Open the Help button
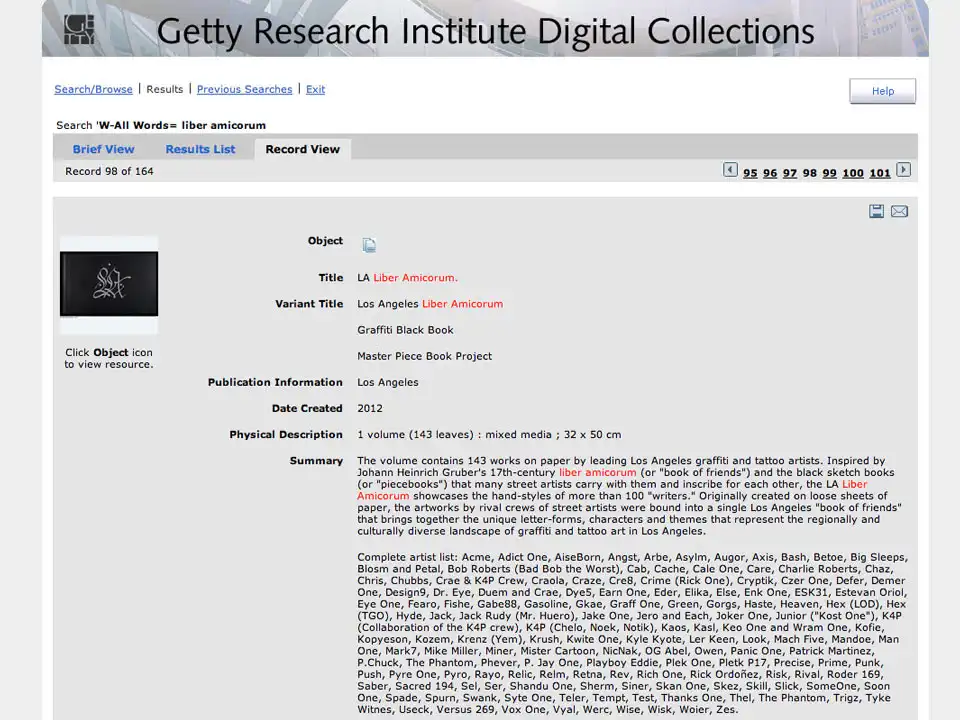 coord(882,90)
